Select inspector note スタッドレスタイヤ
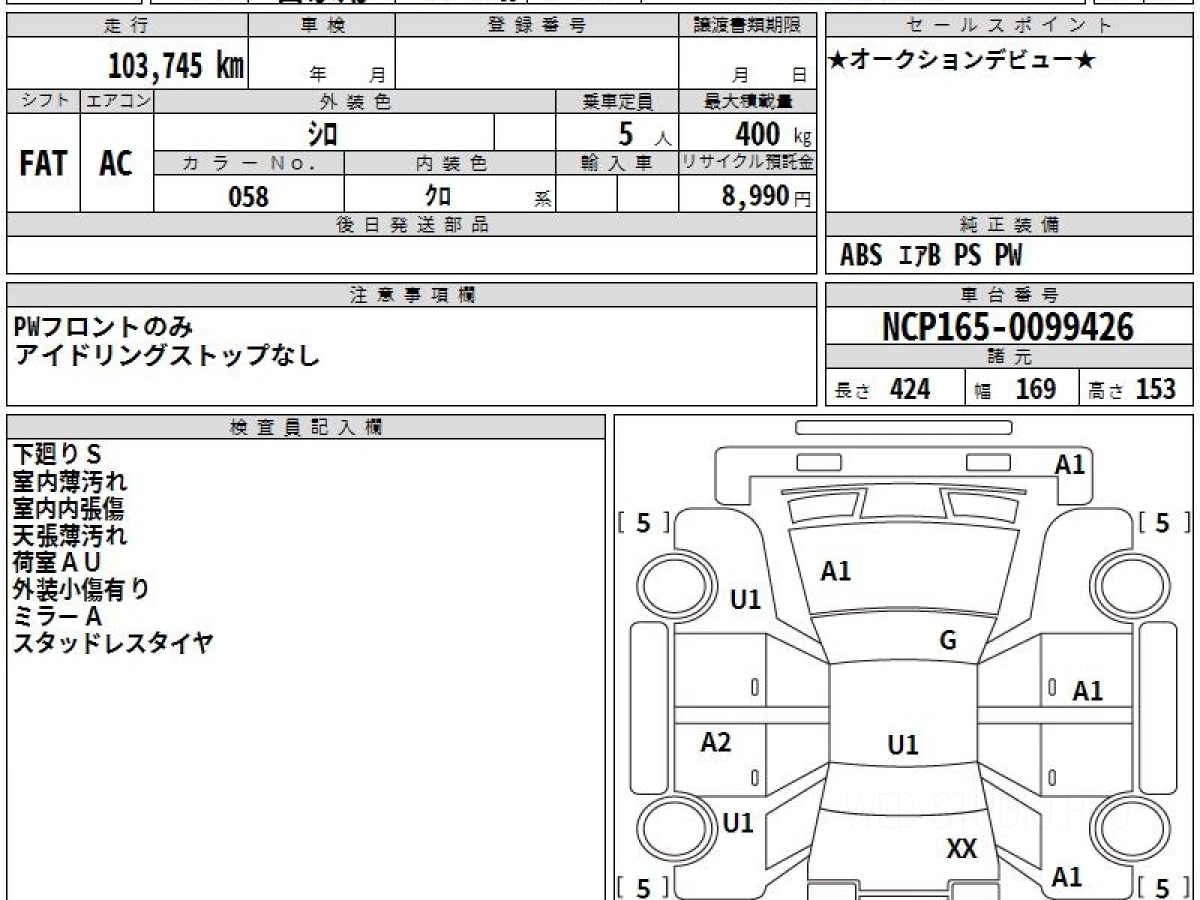Image resolution: width=1200 pixels, height=900 pixels. point(113,644)
